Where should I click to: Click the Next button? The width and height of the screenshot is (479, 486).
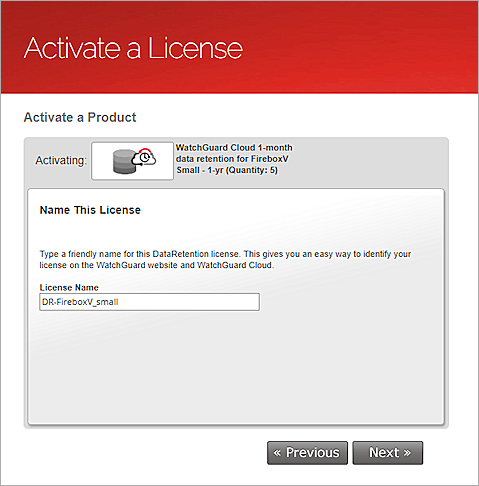(388, 453)
